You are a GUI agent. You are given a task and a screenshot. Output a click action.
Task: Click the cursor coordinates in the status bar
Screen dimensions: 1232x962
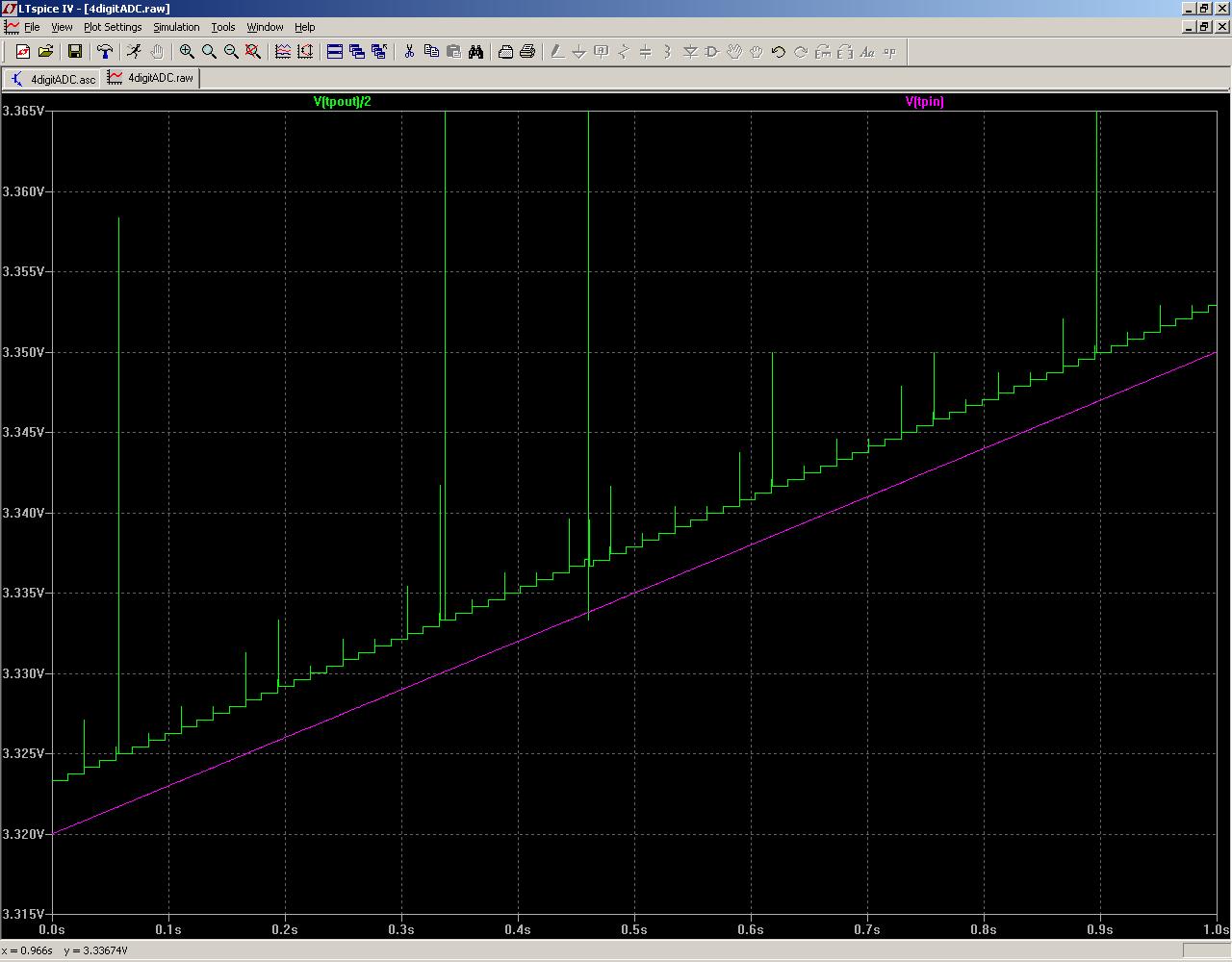point(65,950)
